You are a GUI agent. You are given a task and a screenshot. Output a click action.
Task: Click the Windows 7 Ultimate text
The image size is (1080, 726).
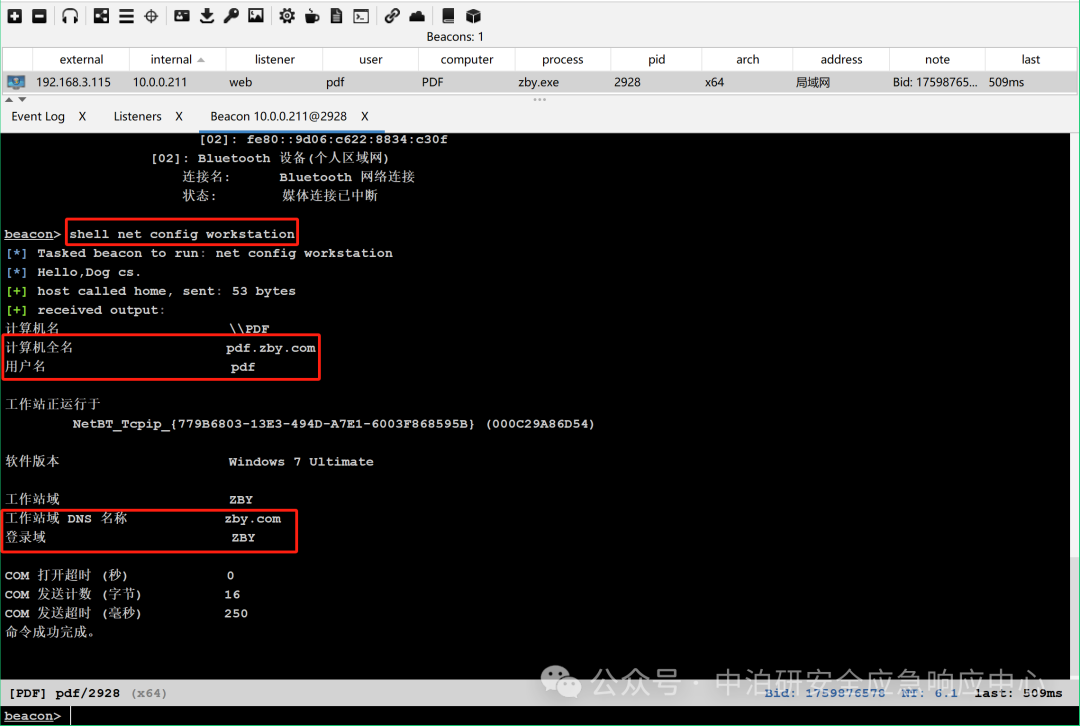(x=301, y=461)
